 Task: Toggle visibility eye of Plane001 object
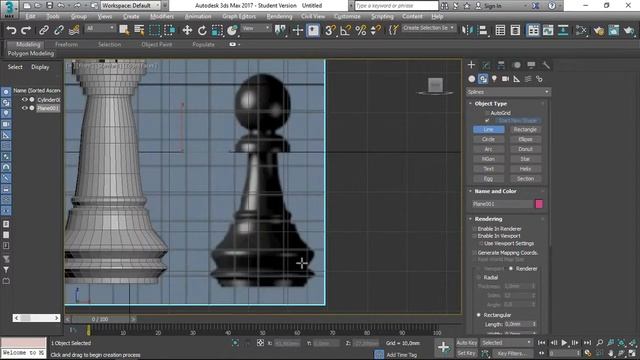click(x=24, y=108)
